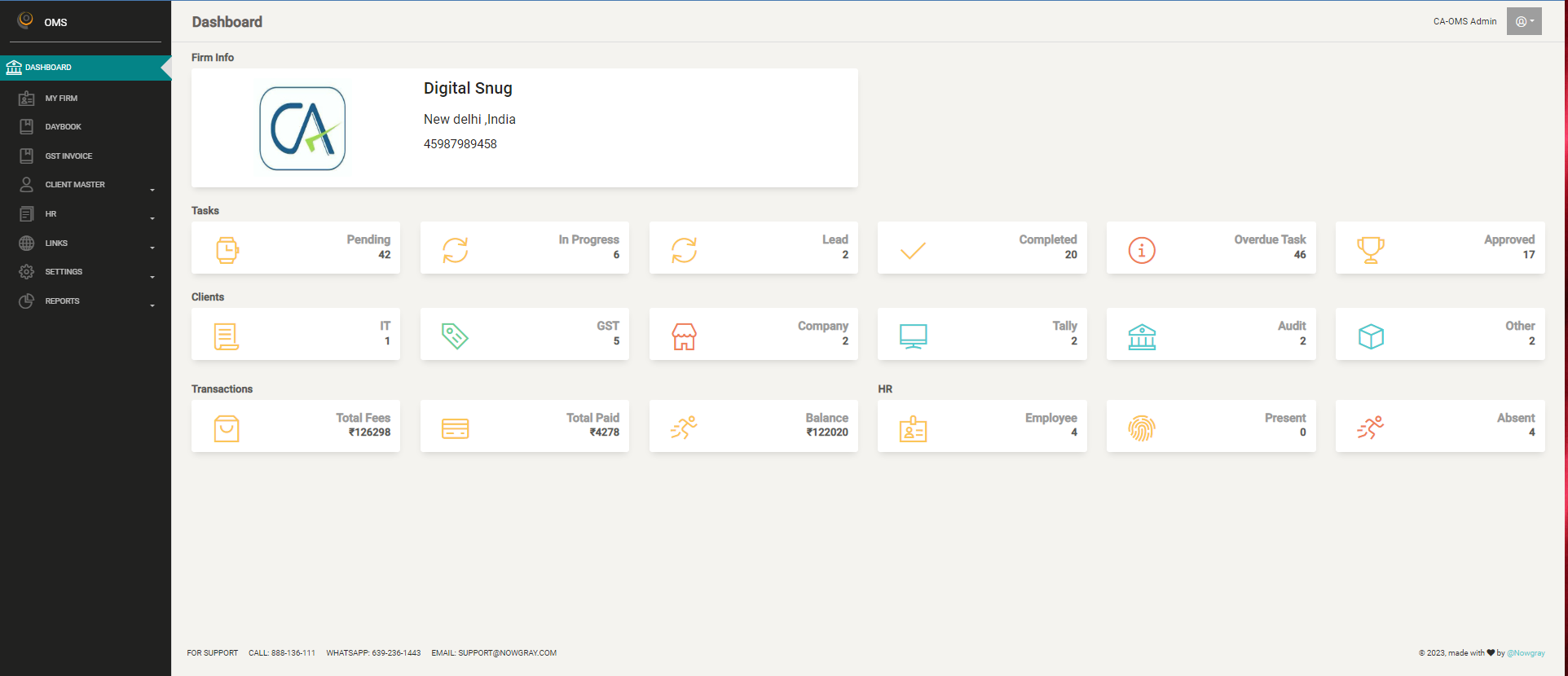This screenshot has width=1568, height=676.
Task: Click the Tally clients label
Action: coord(1064,326)
